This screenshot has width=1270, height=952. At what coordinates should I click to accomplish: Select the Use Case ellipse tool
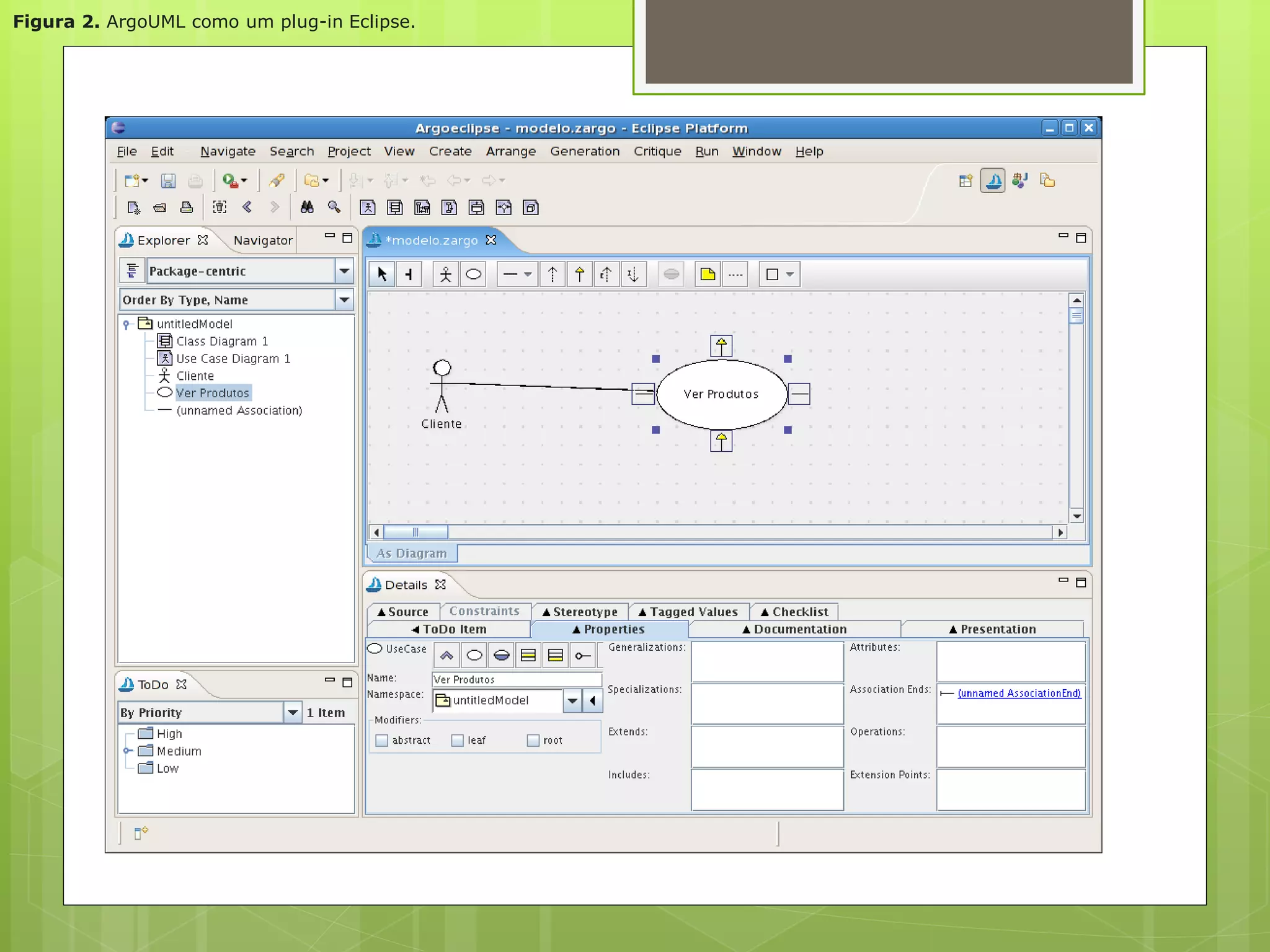(473, 274)
